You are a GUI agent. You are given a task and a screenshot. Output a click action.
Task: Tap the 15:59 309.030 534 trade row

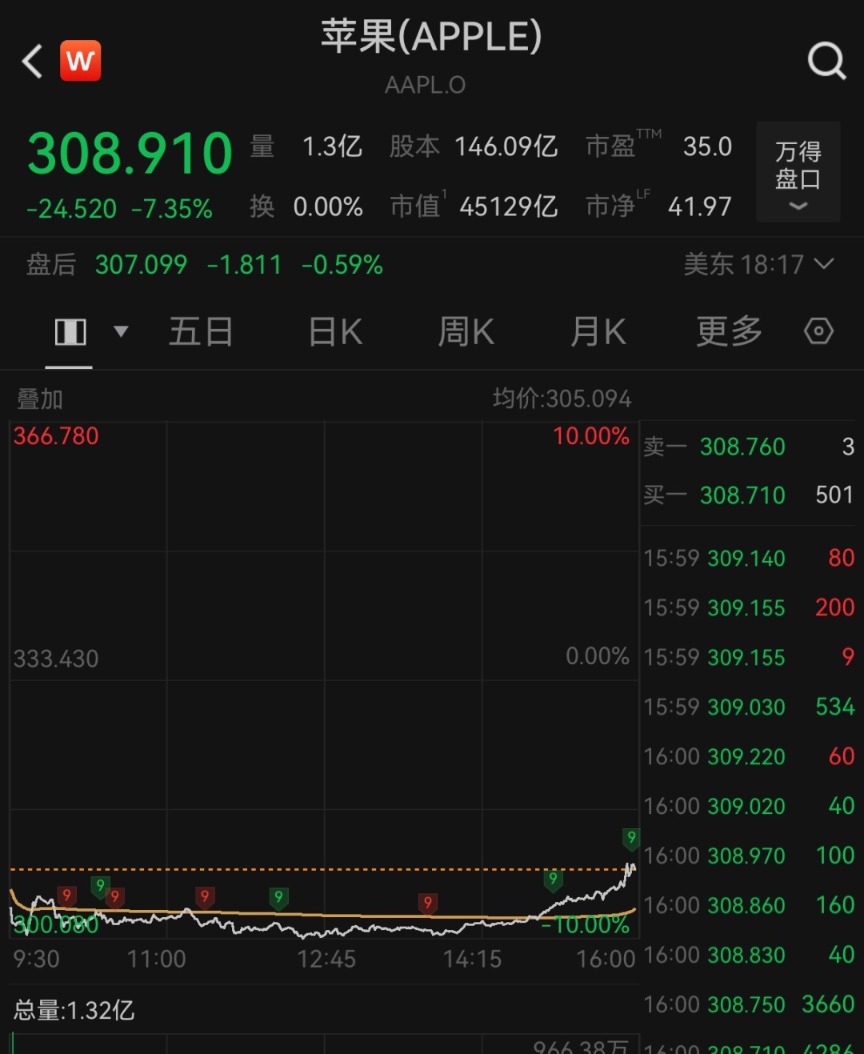[749, 706]
